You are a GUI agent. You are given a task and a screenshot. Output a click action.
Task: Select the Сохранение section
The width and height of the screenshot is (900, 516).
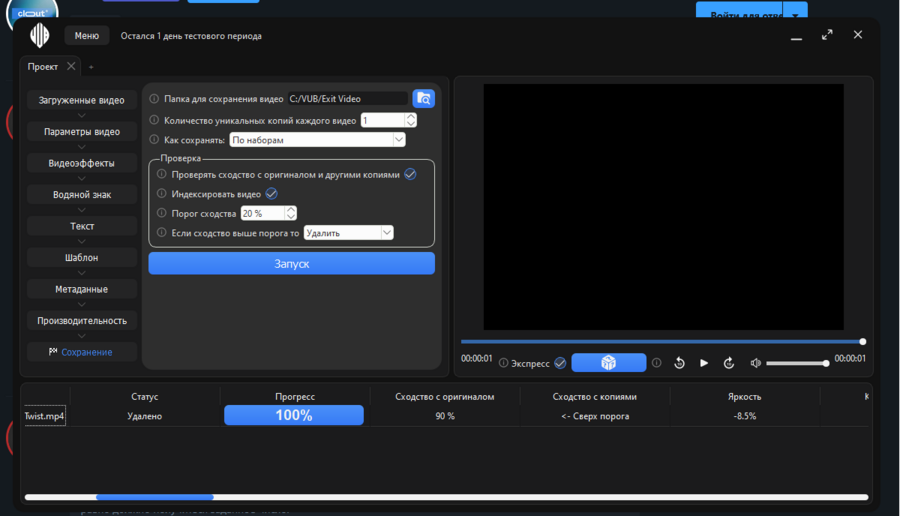(82, 352)
